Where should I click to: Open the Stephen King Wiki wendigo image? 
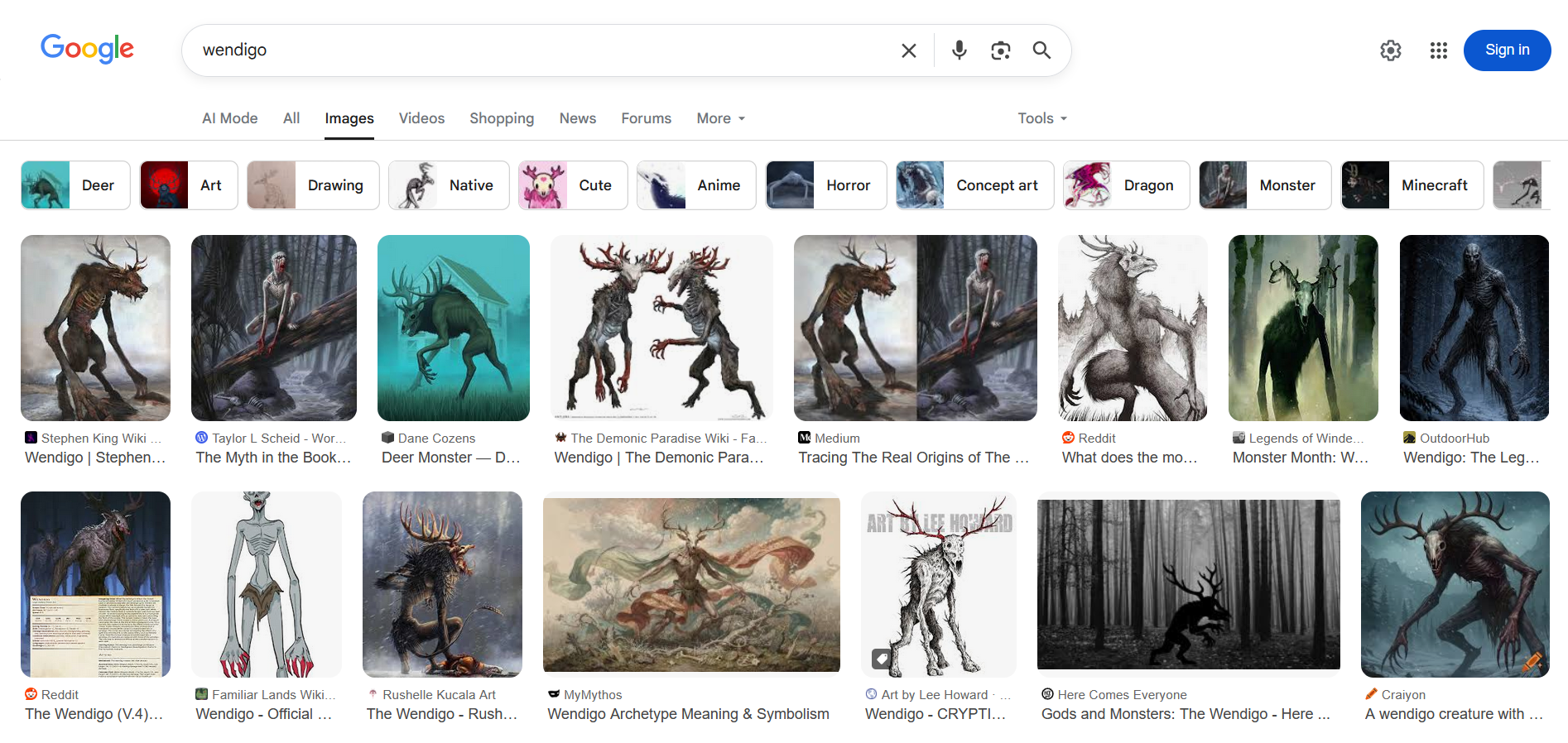[x=95, y=328]
